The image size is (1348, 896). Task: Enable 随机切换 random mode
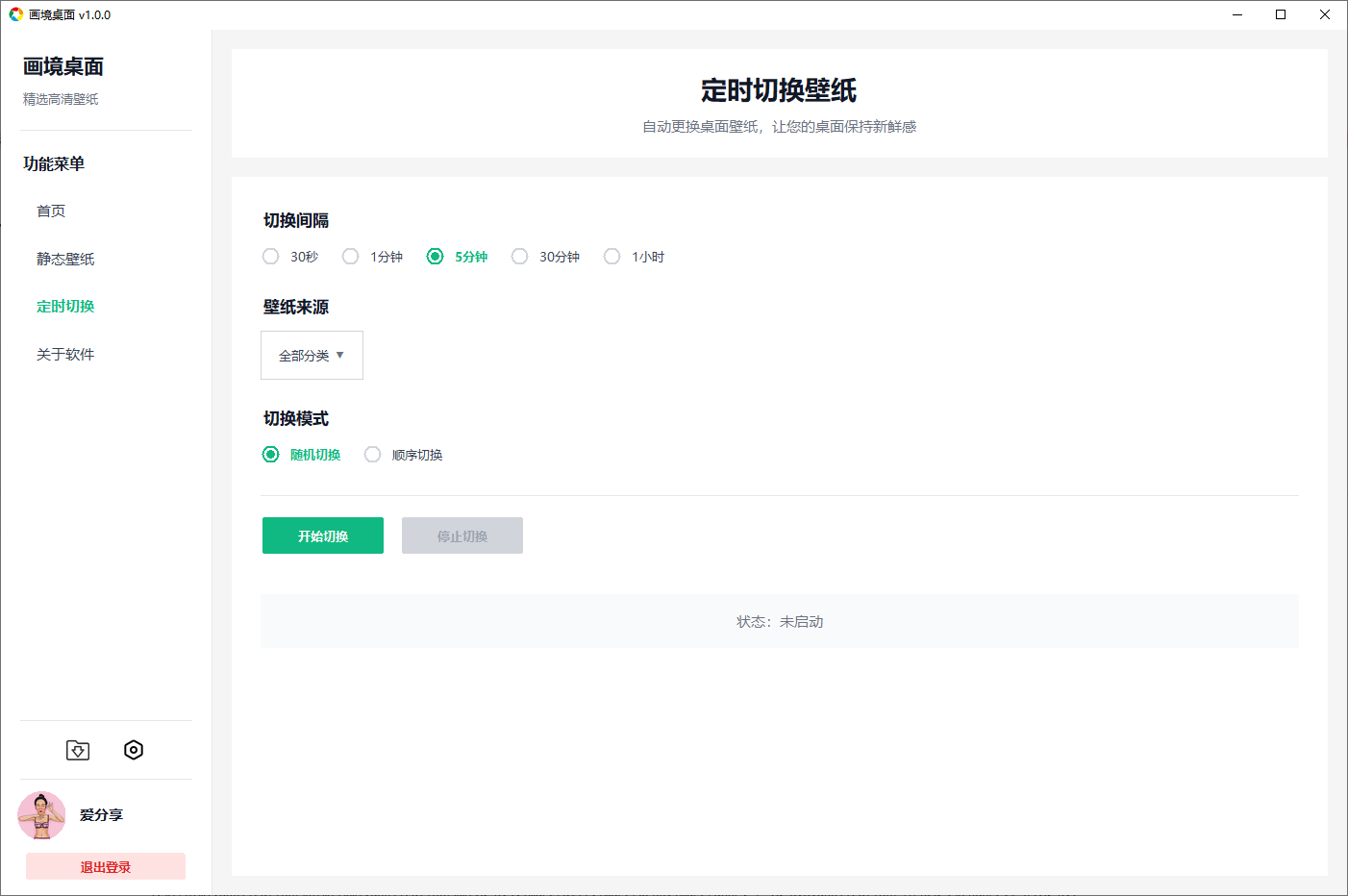pos(271,455)
